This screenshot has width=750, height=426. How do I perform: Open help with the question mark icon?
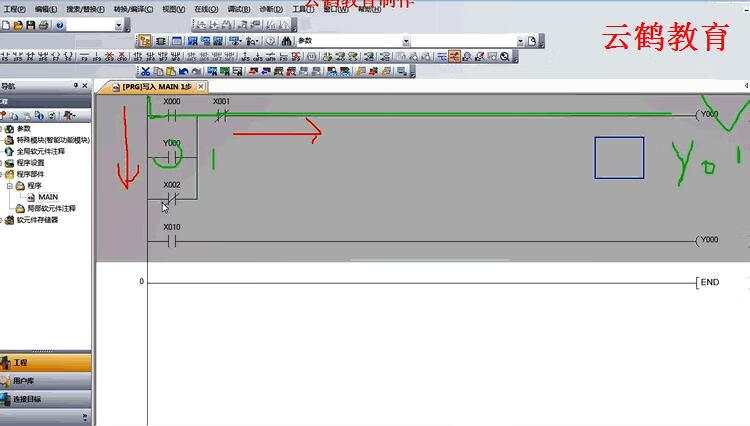tap(59, 25)
